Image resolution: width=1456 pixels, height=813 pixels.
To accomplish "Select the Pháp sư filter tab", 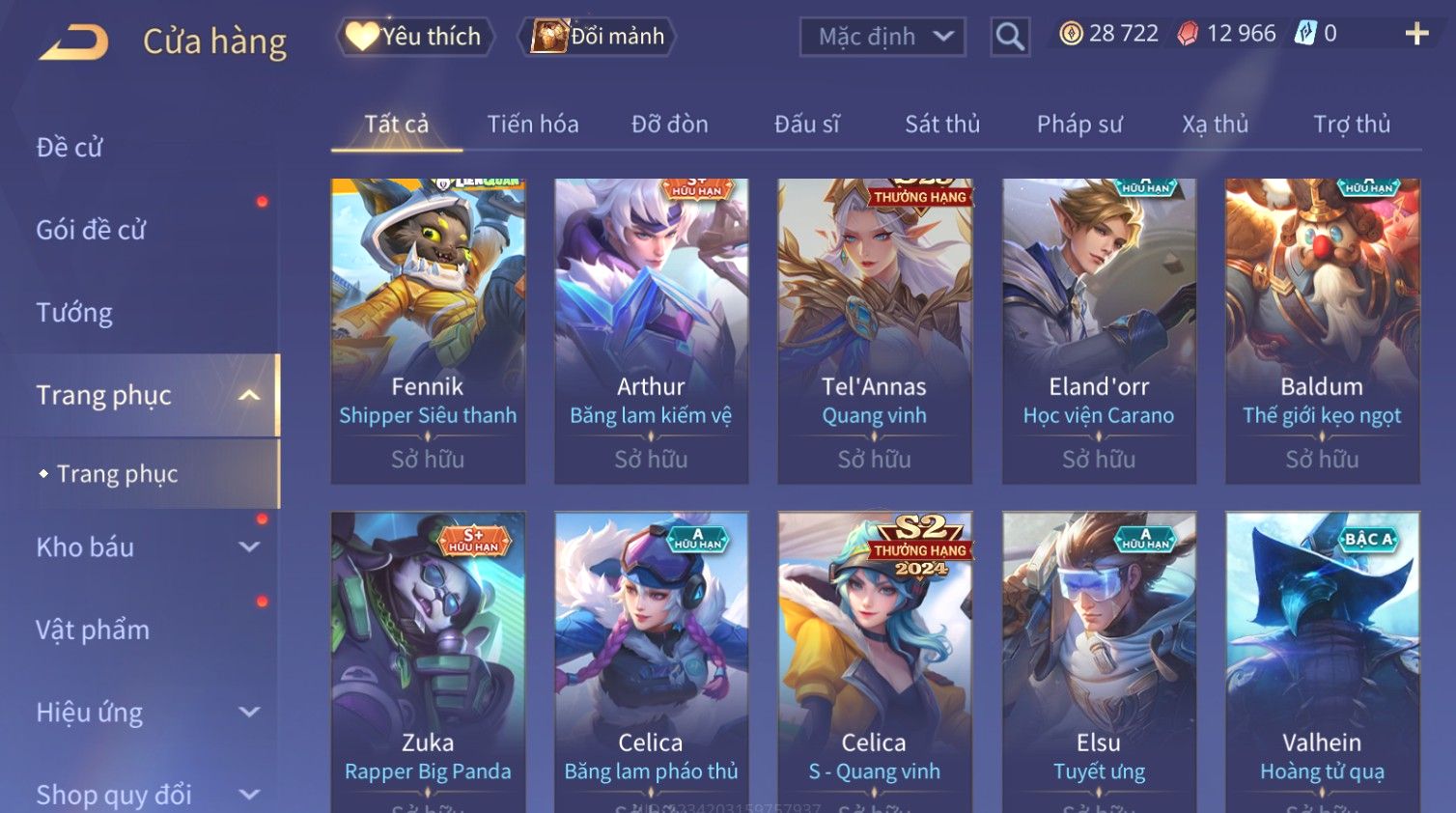I will coord(1079,125).
